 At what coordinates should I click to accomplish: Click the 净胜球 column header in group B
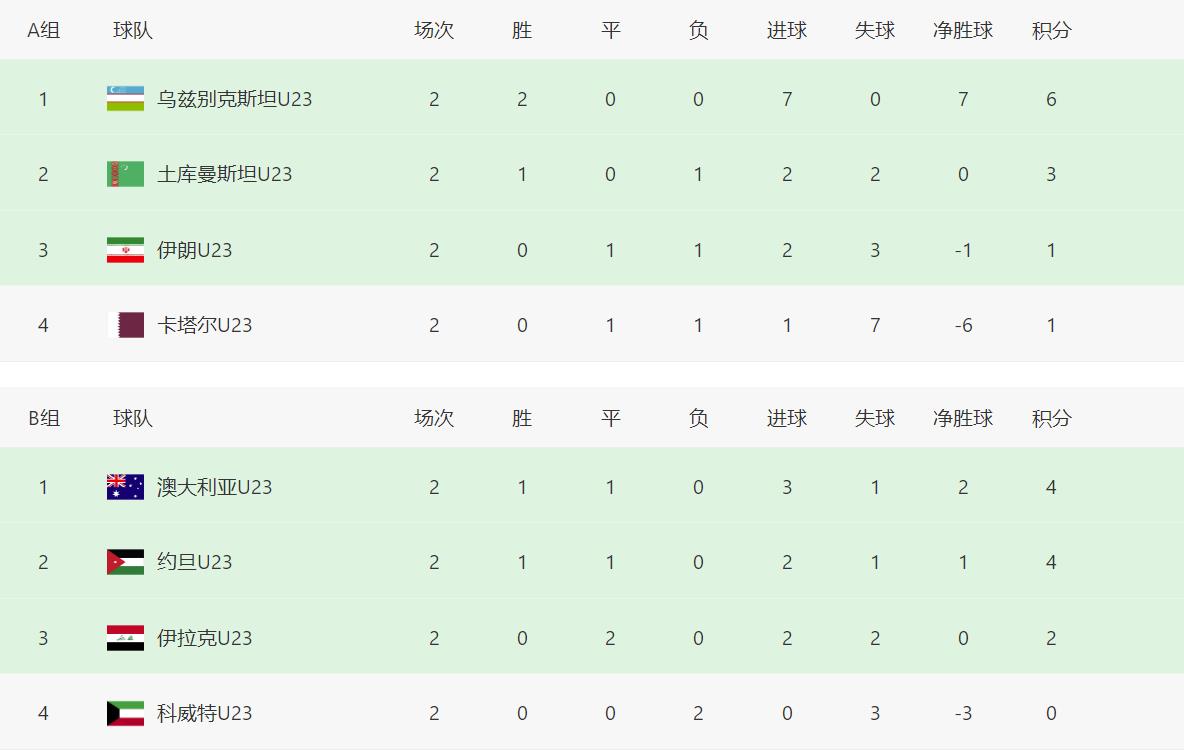[x=963, y=418]
